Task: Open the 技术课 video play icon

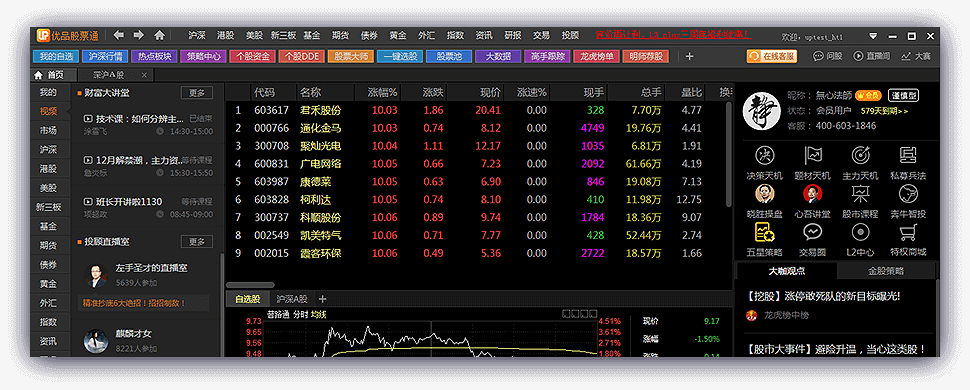Action: coord(88,118)
